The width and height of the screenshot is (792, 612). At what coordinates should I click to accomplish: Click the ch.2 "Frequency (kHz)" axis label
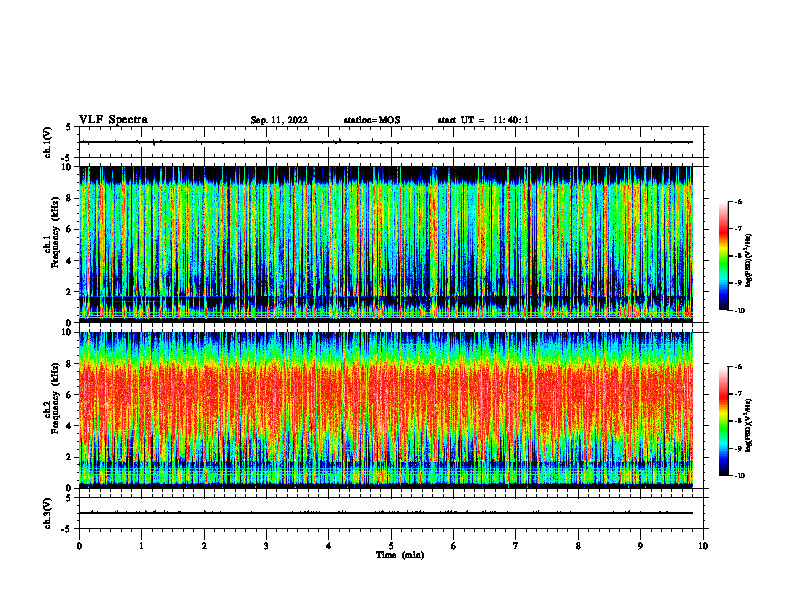tap(55, 398)
